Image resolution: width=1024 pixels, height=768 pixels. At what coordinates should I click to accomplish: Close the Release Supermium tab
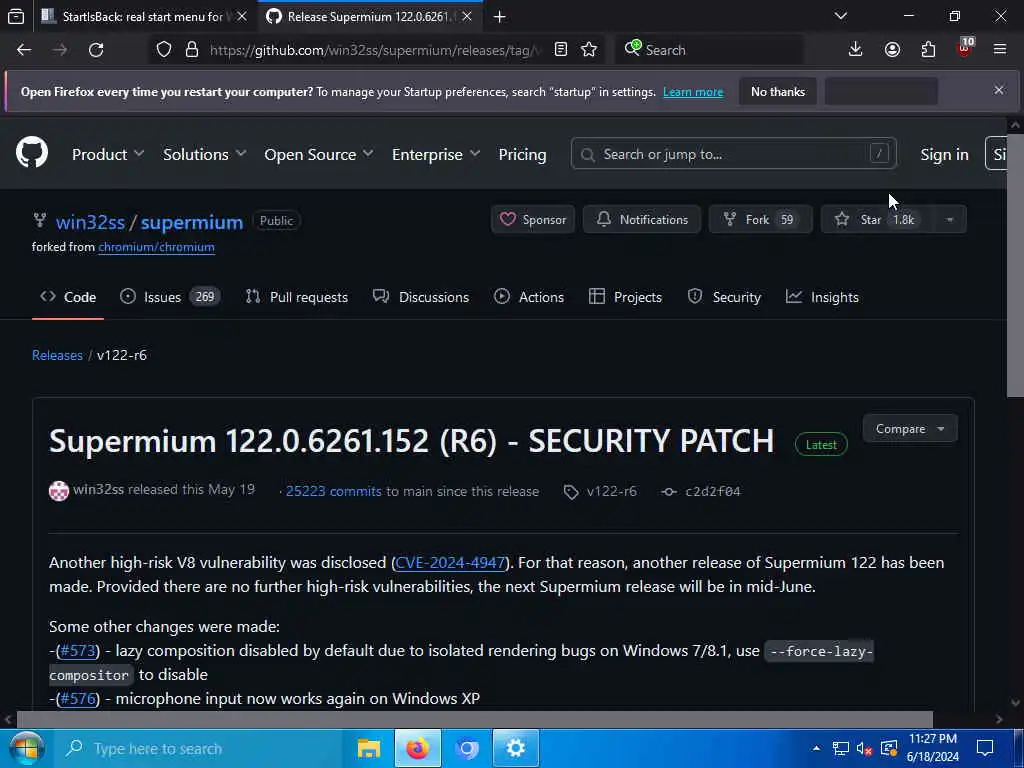tap(467, 16)
